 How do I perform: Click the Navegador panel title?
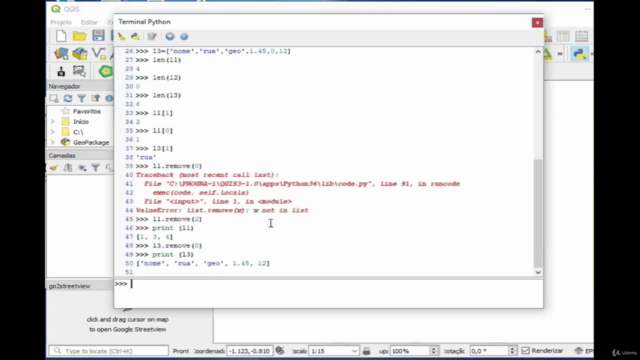point(64,86)
